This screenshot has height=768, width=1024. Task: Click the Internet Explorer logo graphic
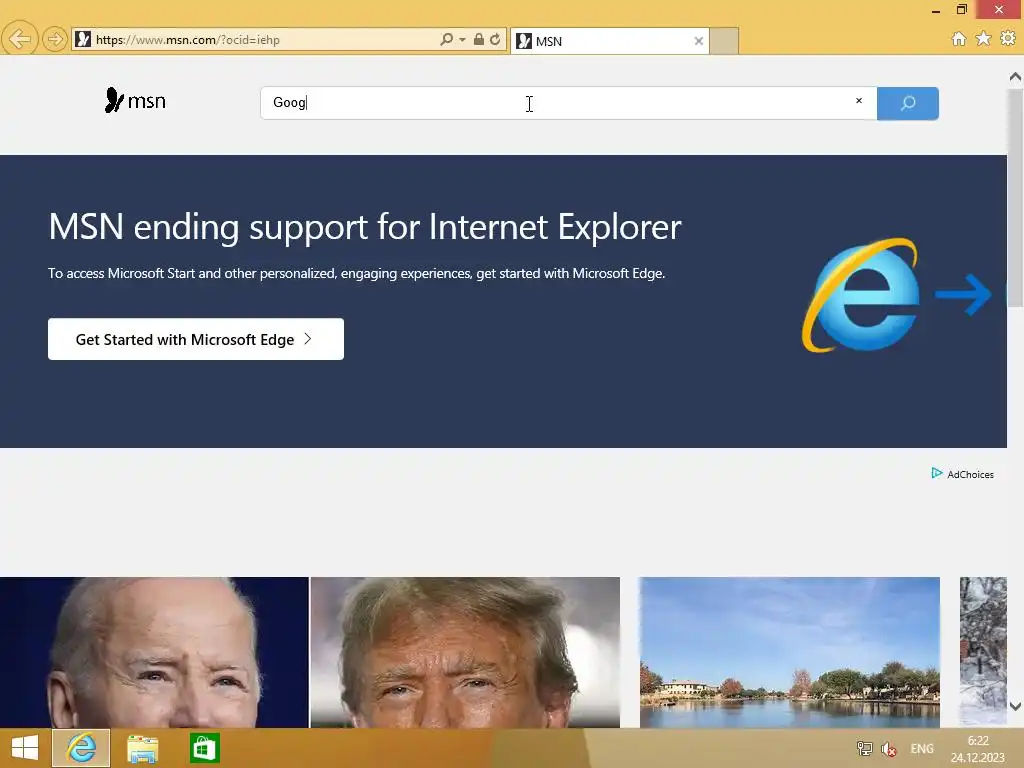[x=861, y=295]
